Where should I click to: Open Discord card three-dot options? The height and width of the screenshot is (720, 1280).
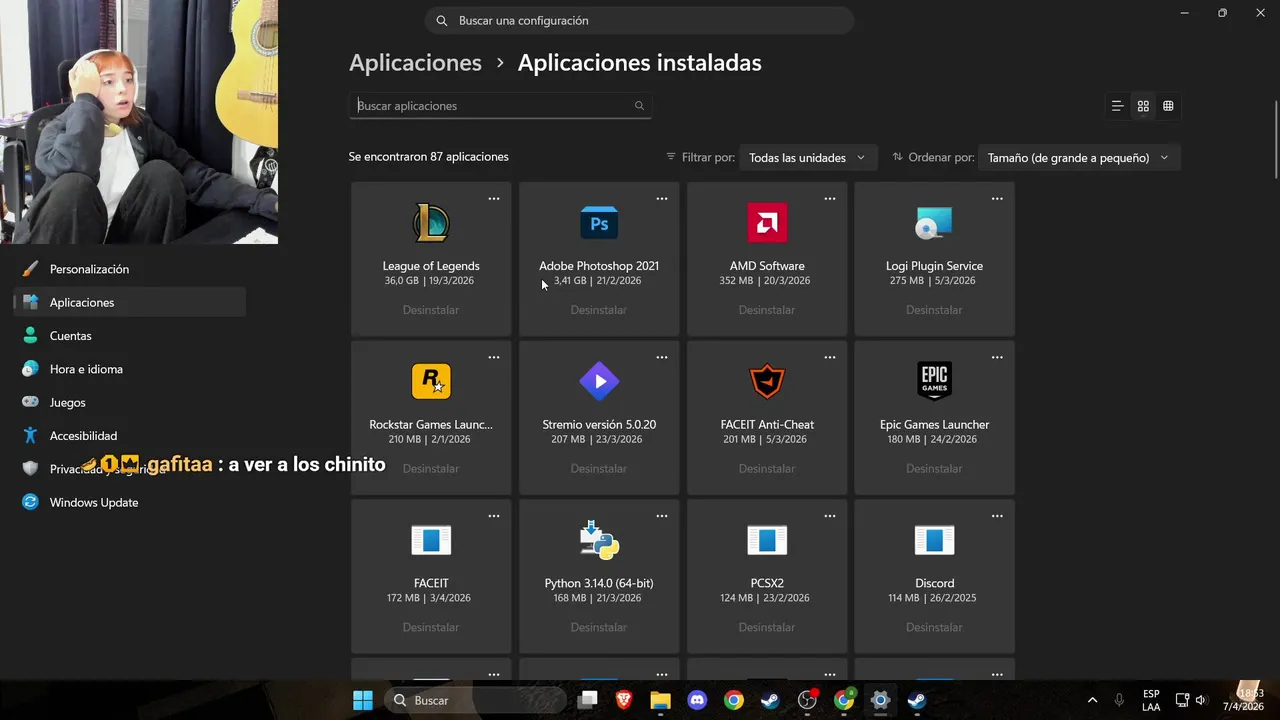pyautogui.click(x=997, y=516)
